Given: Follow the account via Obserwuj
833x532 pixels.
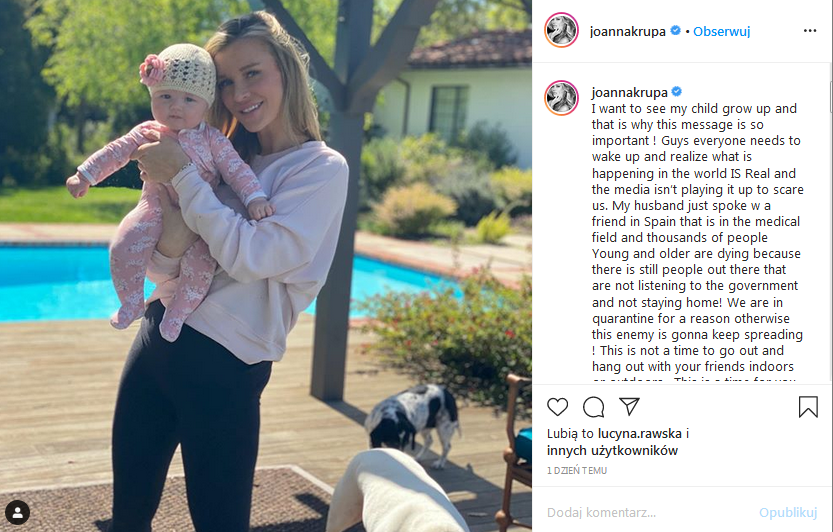Looking at the screenshot, I should pyautogui.click(x=721, y=31).
